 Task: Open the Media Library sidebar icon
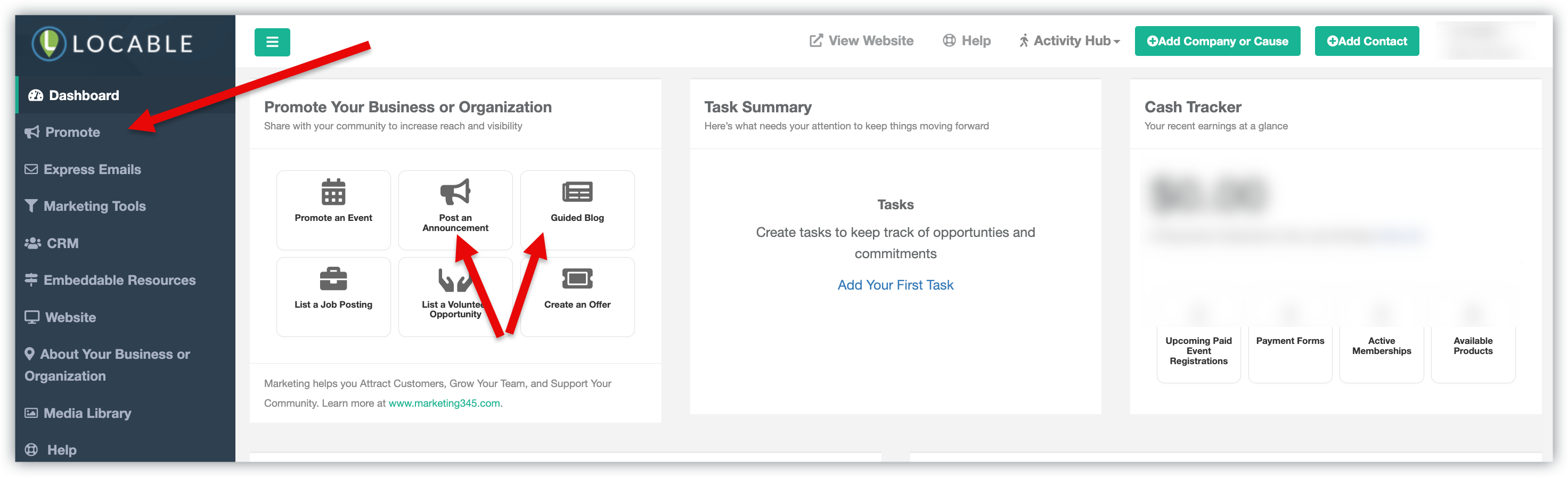pos(30,413)
